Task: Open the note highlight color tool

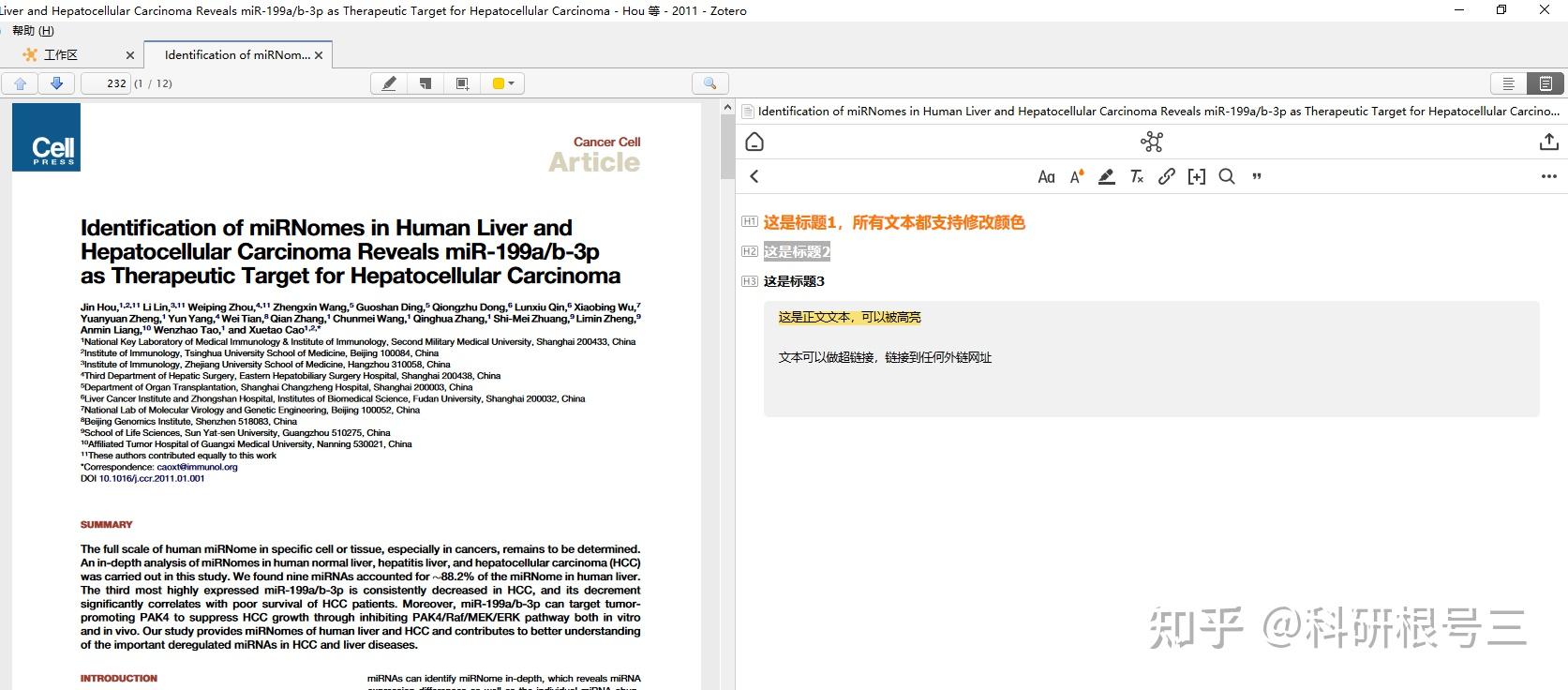Action: point(1107,176)
